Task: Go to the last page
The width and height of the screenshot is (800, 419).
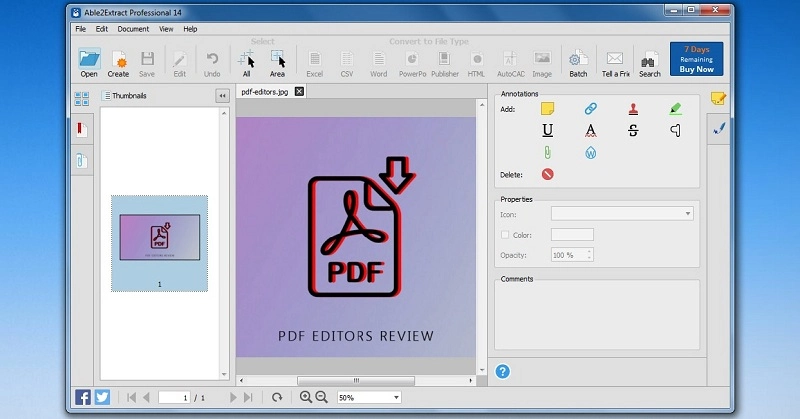Action: (248, 397)
